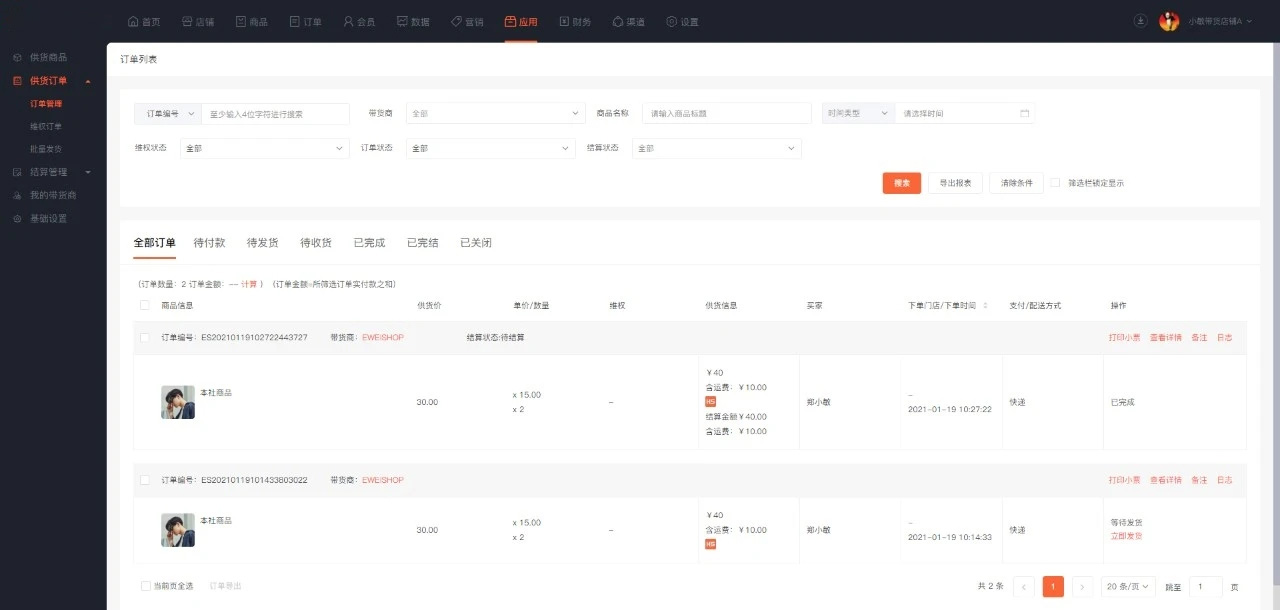Click 我的带货商 icon in sidebar
This screenshot has width=1280, height=610.
(x=17, y=195)
